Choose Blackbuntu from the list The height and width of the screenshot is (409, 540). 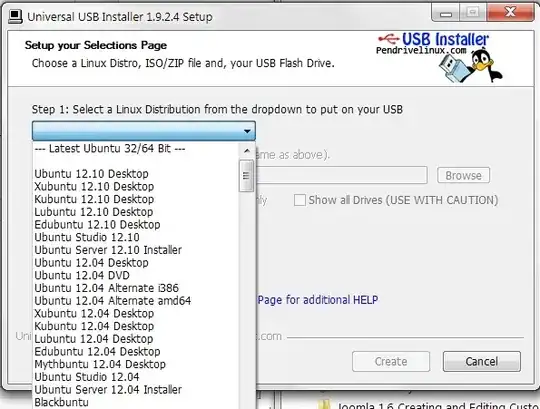(61, 402)
